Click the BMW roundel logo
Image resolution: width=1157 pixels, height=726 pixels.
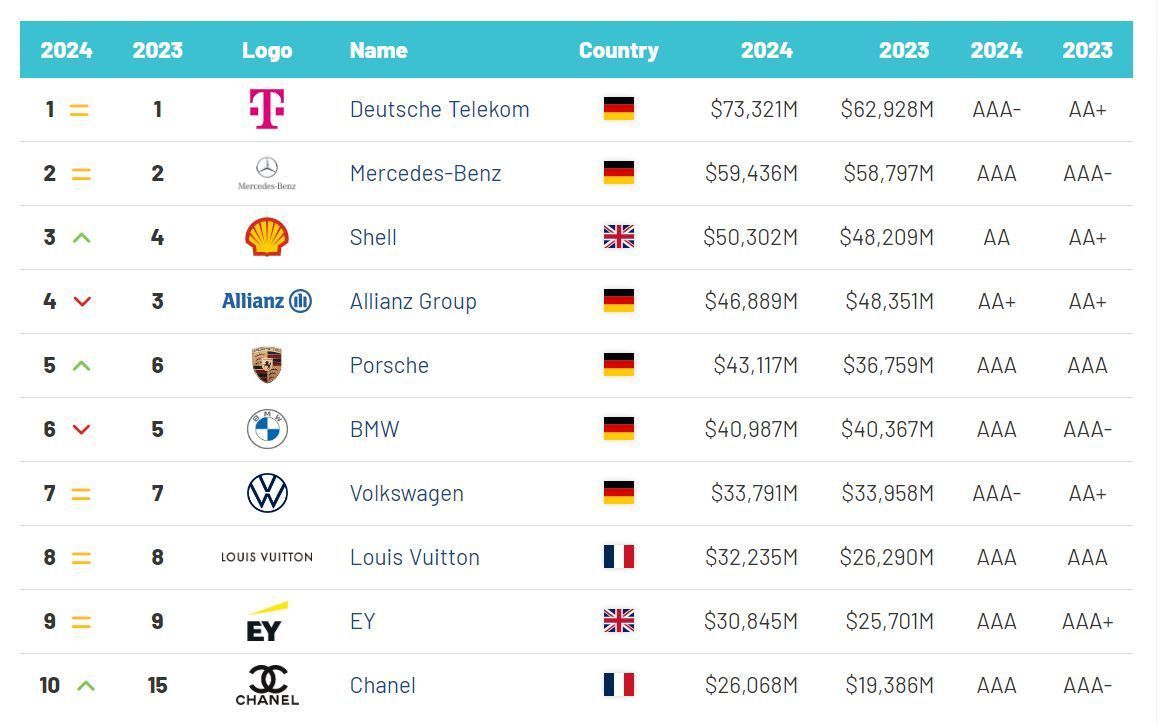267,429
